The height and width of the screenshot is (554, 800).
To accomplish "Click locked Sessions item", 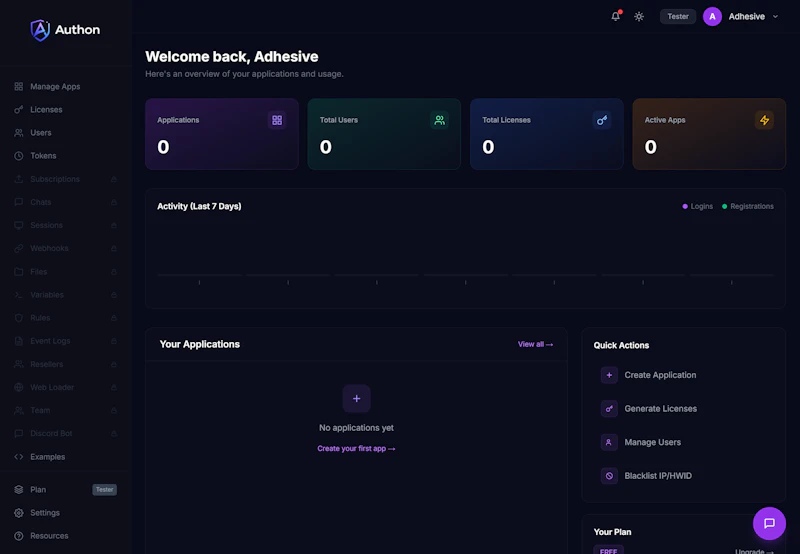I will [x=65, y=225].
